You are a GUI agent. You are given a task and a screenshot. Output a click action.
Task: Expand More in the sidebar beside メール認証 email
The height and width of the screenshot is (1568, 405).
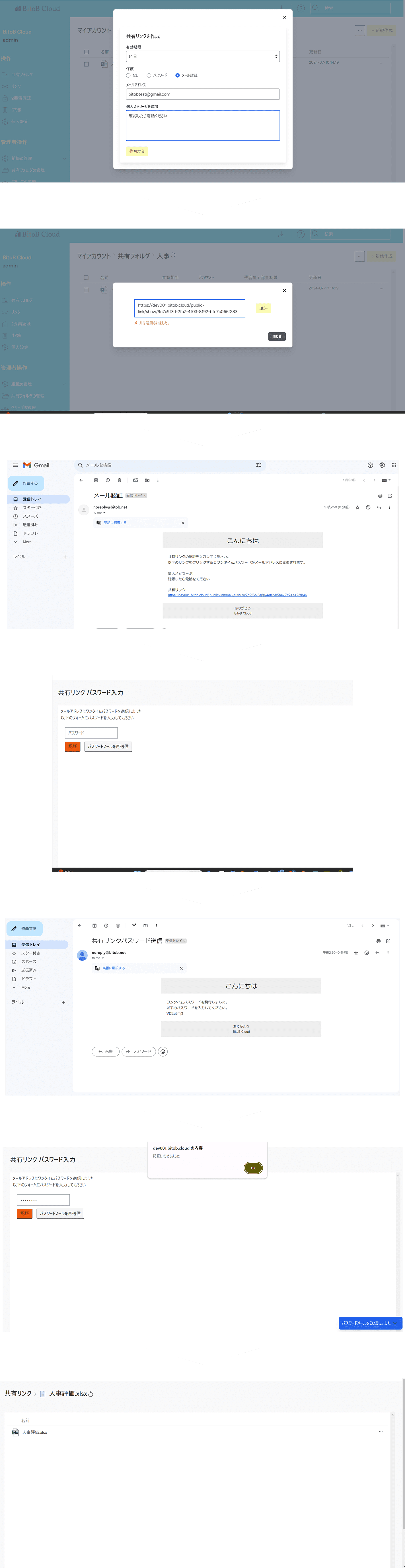click(27, 542)
